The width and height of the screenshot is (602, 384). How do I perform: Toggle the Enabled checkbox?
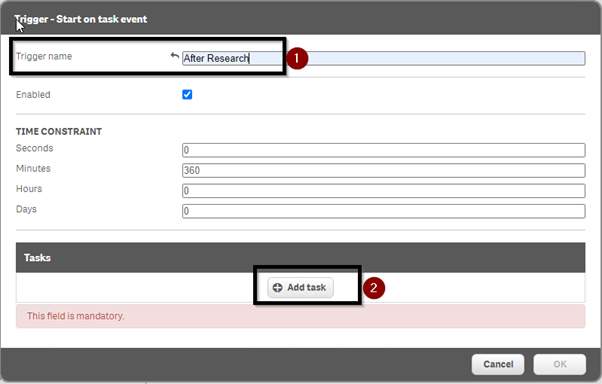[187, 94]
